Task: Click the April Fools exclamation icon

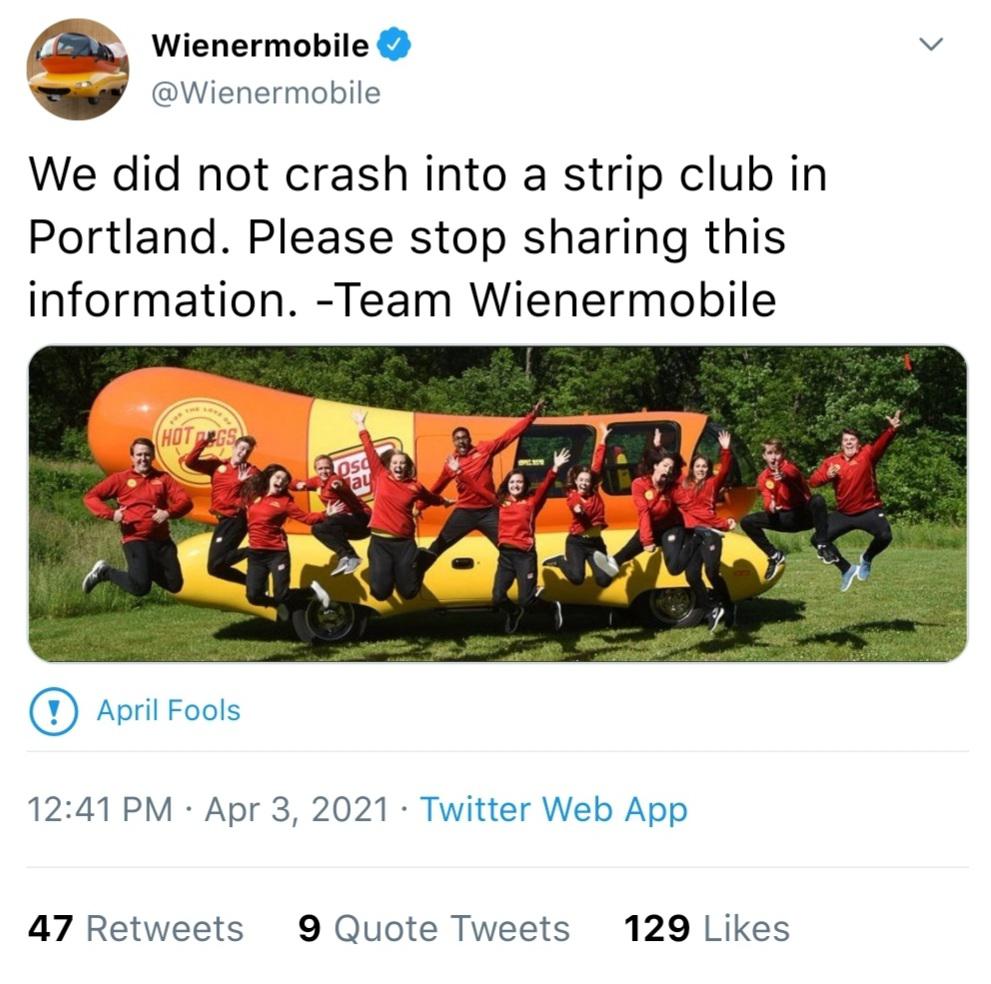Action: click(54, 711)
